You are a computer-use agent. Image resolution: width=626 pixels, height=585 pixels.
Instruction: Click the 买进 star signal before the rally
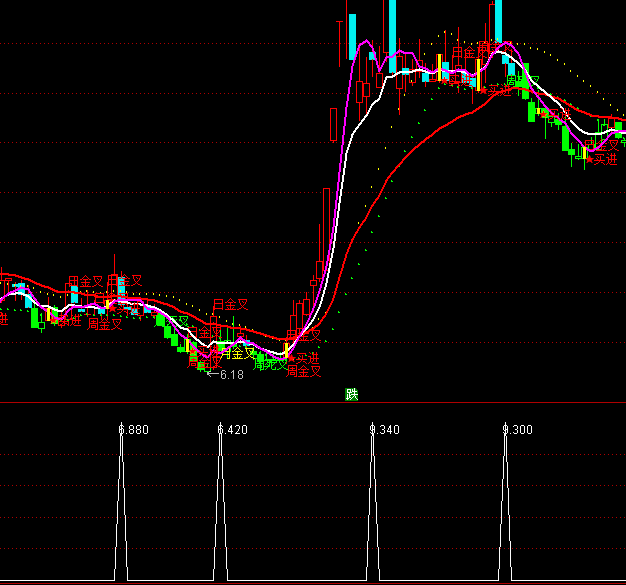click(x=303, y=357)
